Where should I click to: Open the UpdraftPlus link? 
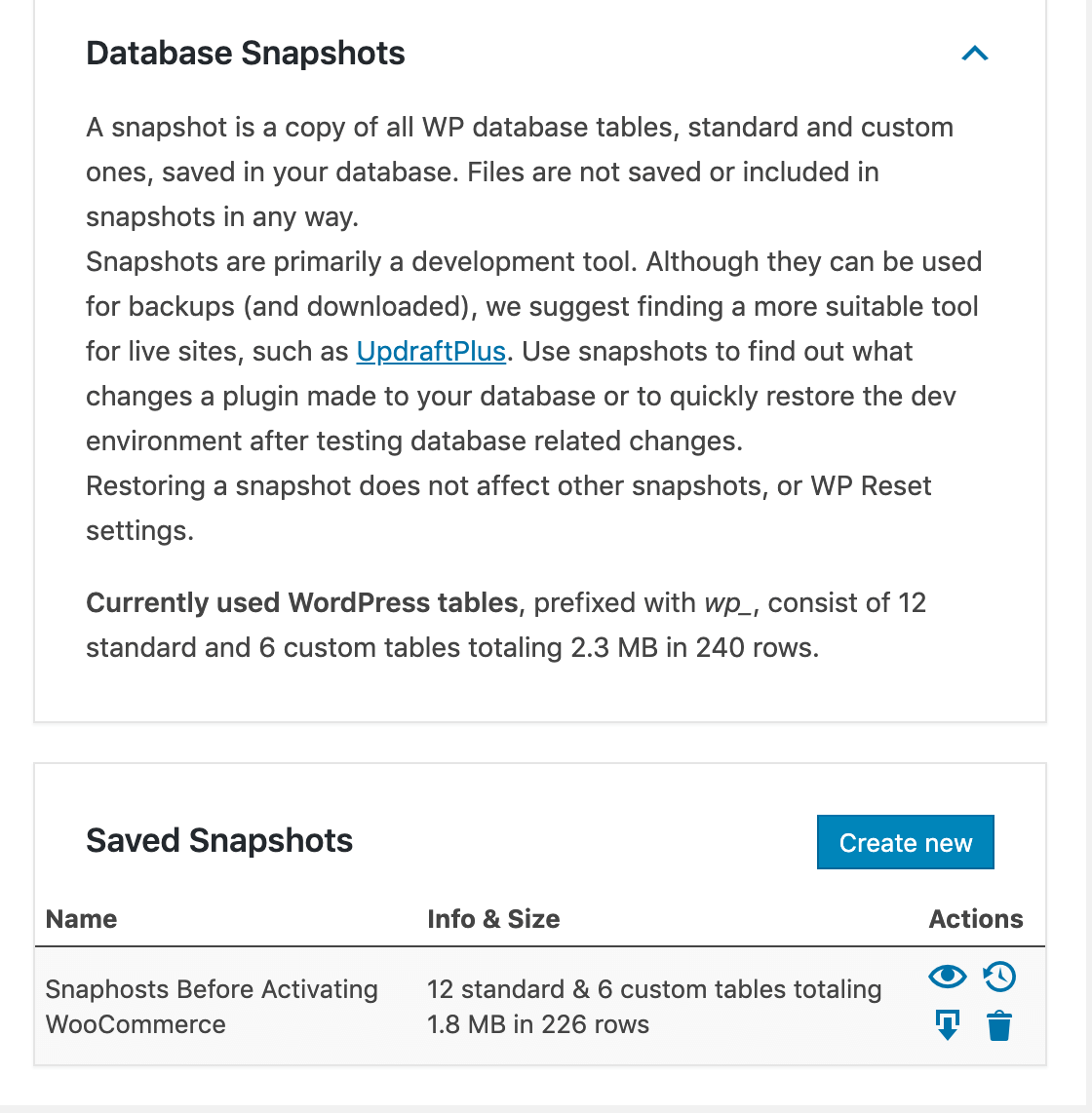coord(431,352)
